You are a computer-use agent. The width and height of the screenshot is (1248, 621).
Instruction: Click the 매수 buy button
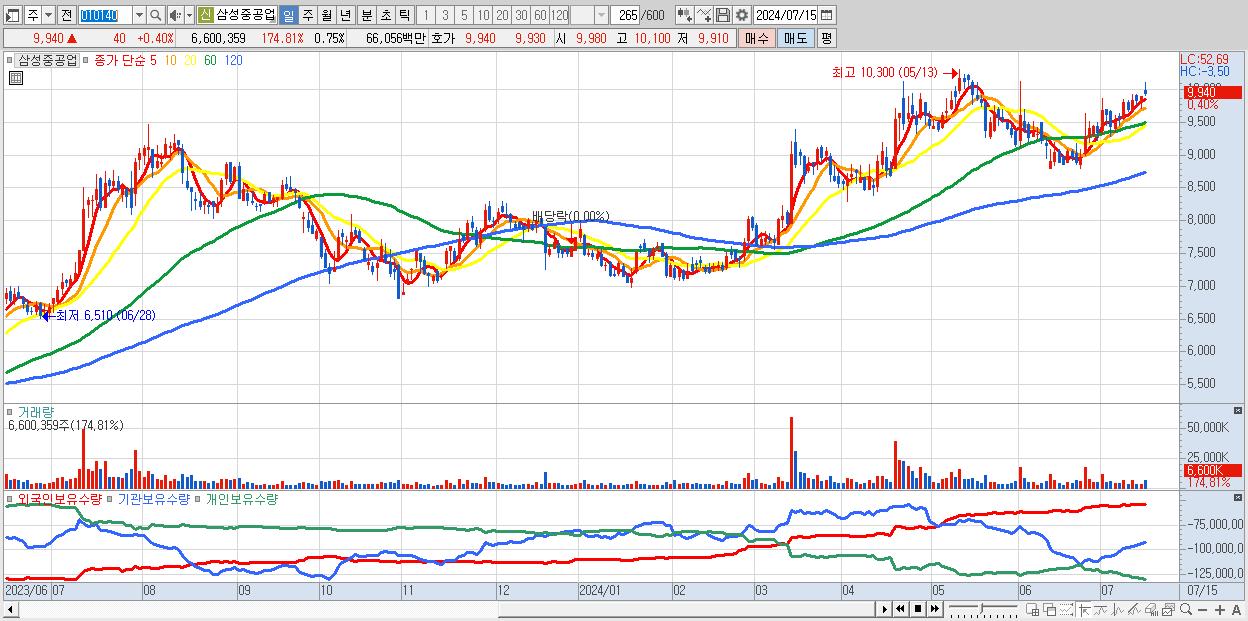coord(756,38)
